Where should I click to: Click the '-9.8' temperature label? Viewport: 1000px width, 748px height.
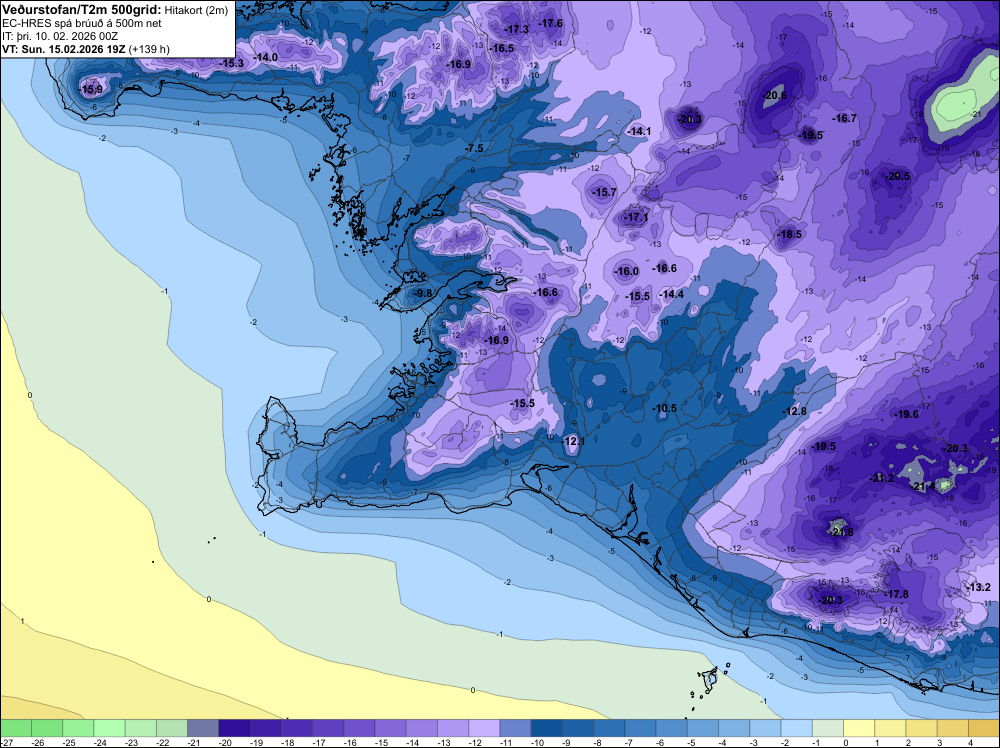pyautogui.click(x=422, y=293)
